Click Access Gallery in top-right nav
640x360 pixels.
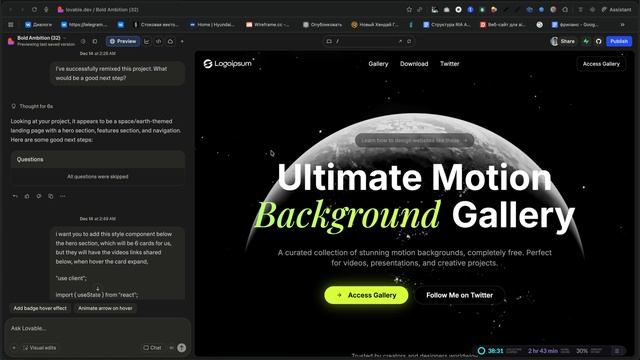pos(601,64)
